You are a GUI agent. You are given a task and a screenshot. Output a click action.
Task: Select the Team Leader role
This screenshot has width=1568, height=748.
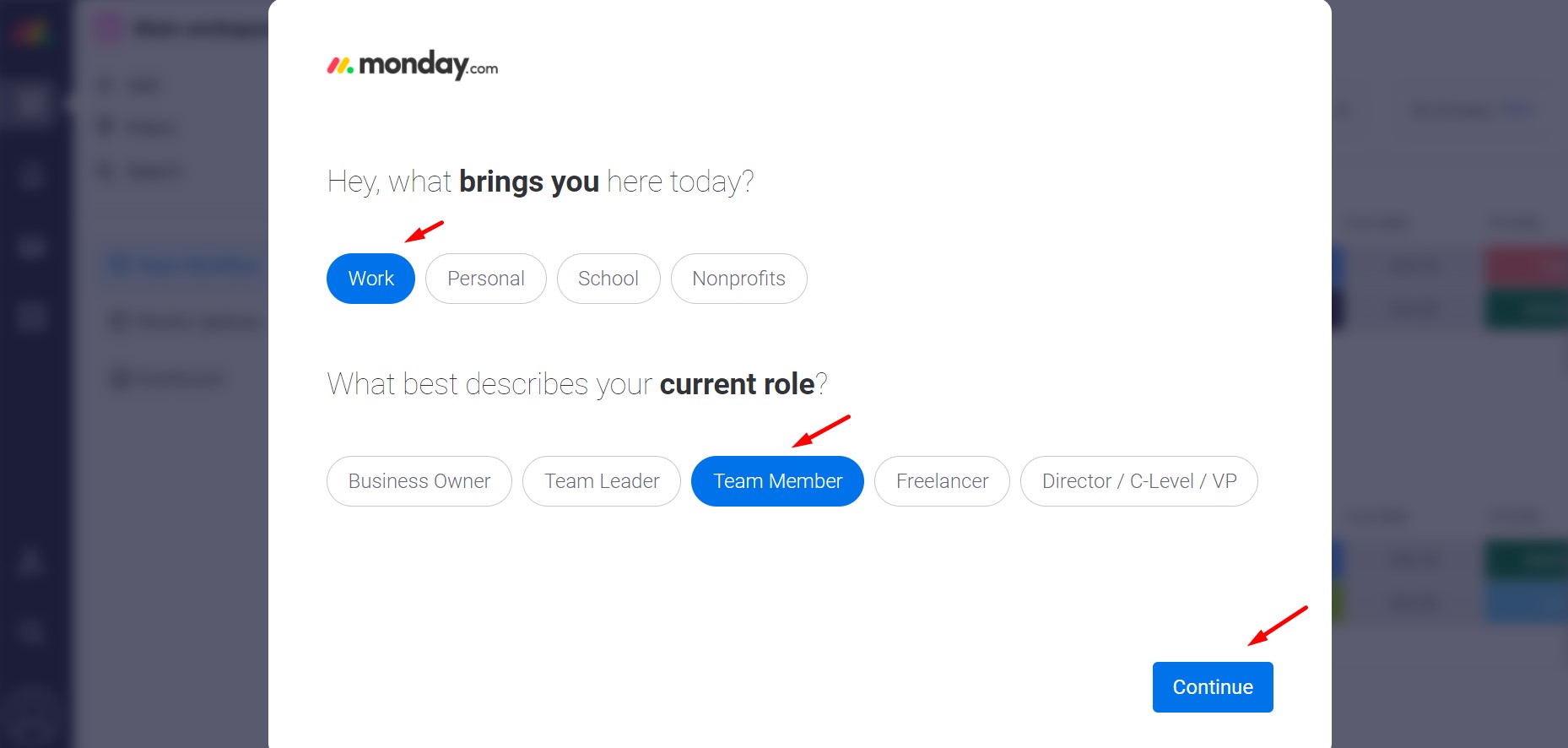click(x=601, y=481)
